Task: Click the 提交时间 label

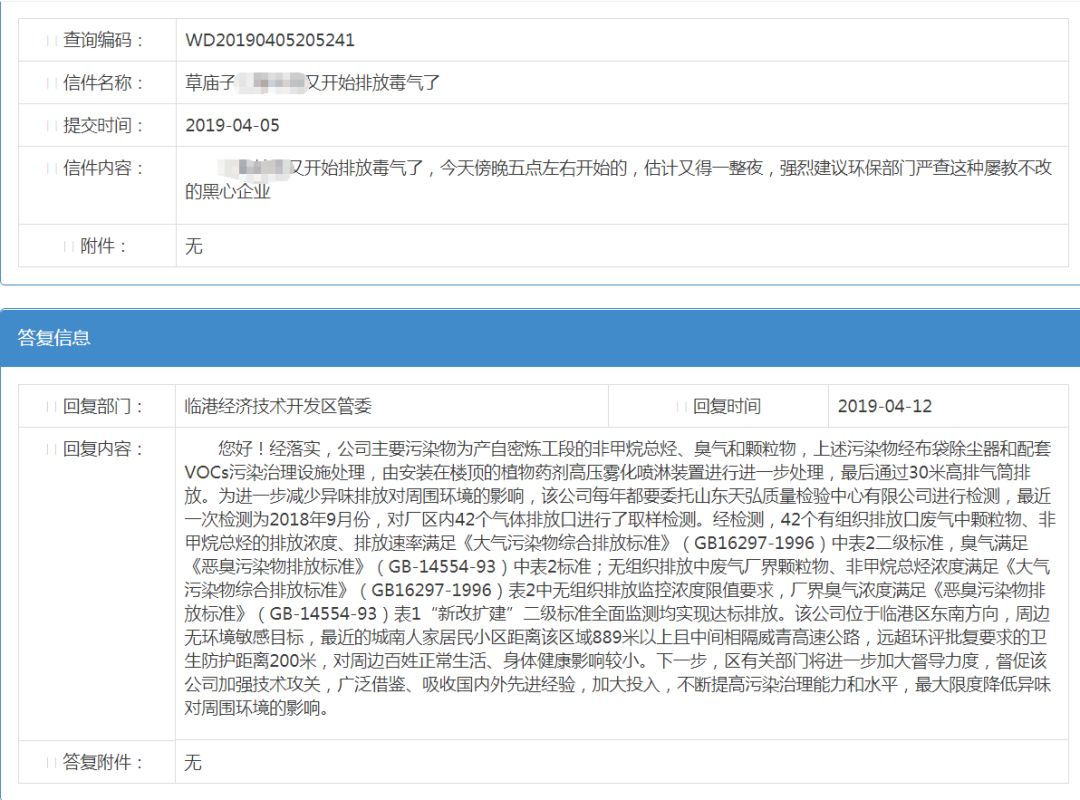Action: [x=102, y=125]
